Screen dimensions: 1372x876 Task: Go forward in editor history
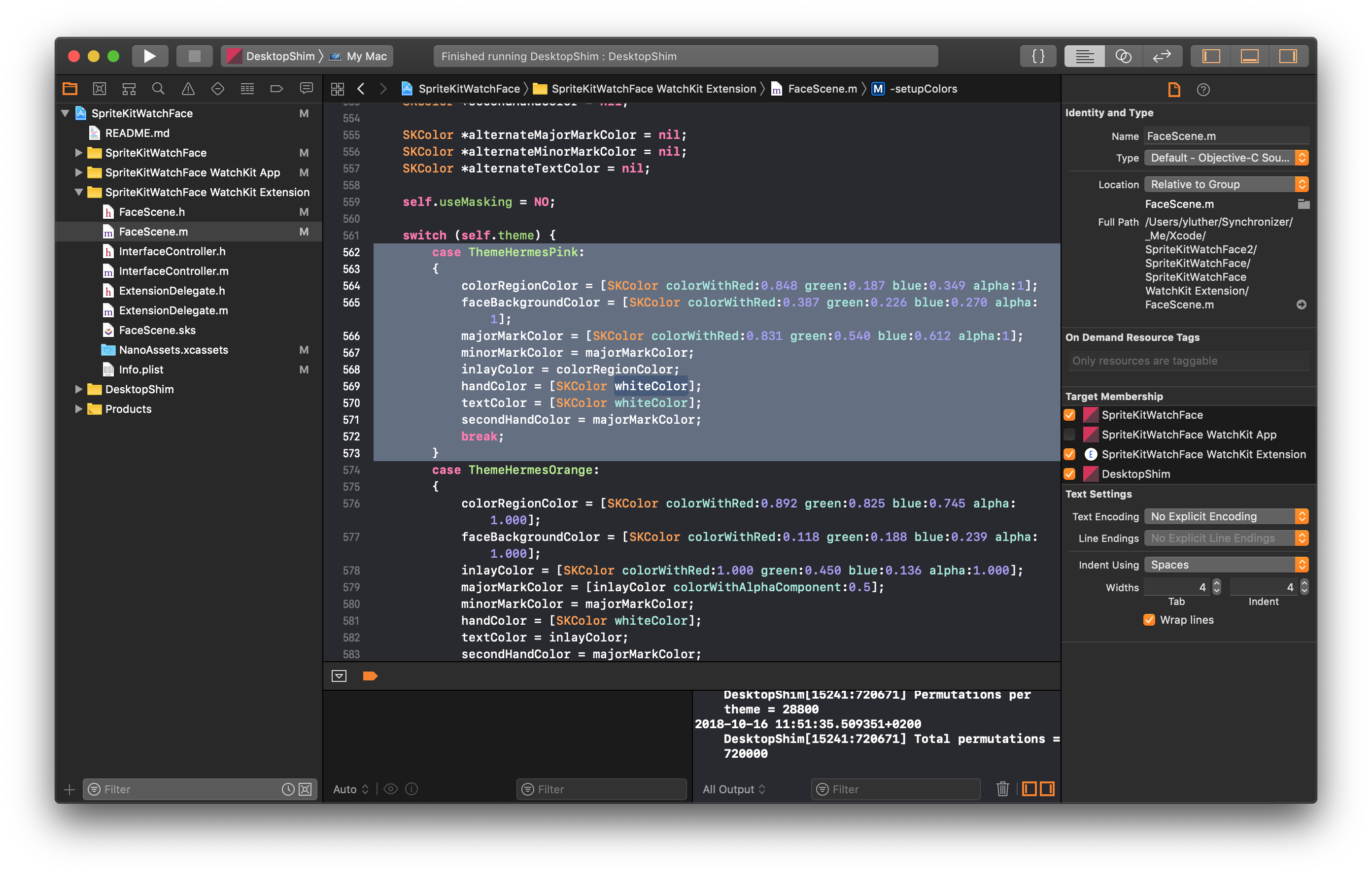tap(383, 89)
